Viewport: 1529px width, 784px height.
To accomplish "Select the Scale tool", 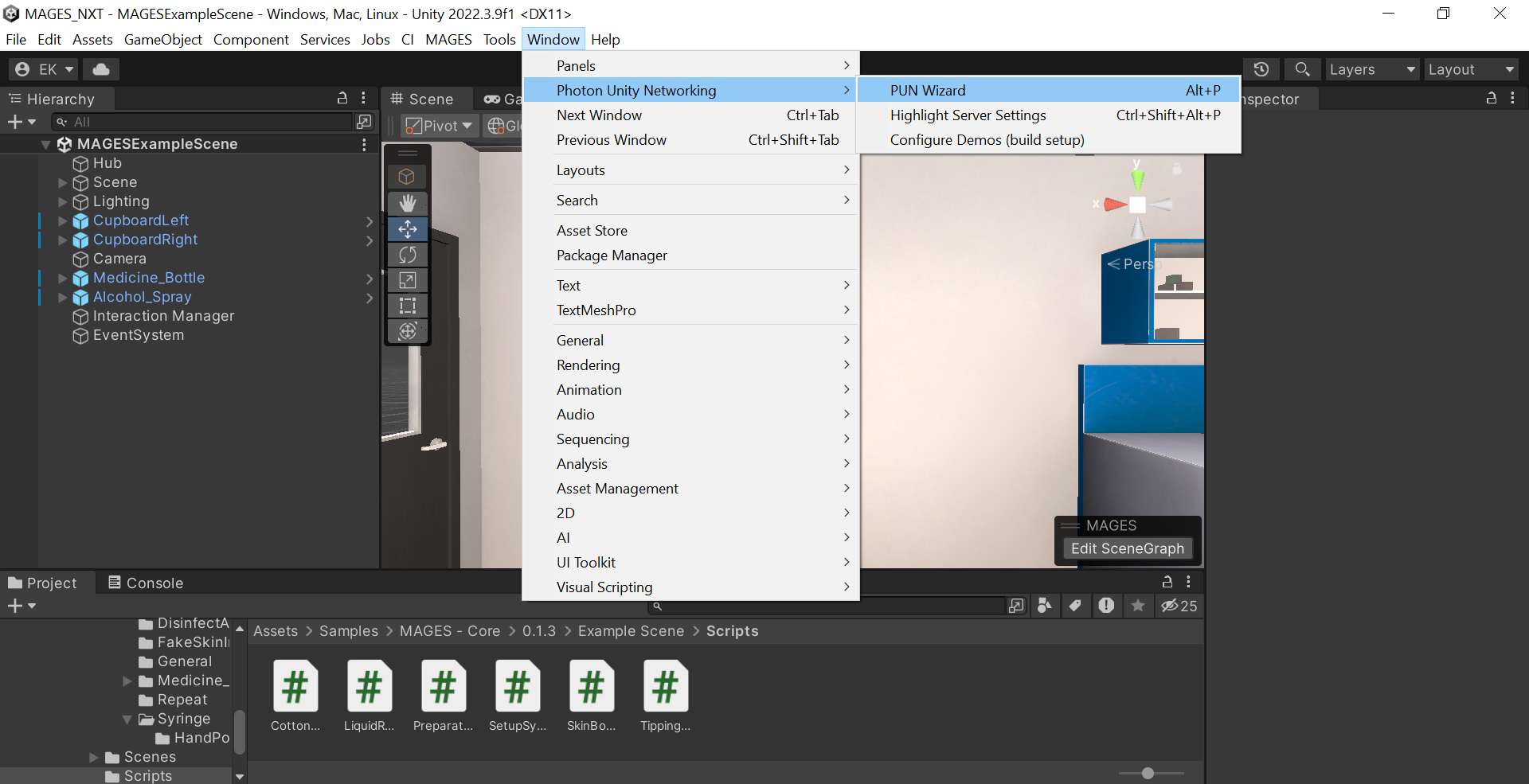I will pyautogui.click(x=408, y=280).
